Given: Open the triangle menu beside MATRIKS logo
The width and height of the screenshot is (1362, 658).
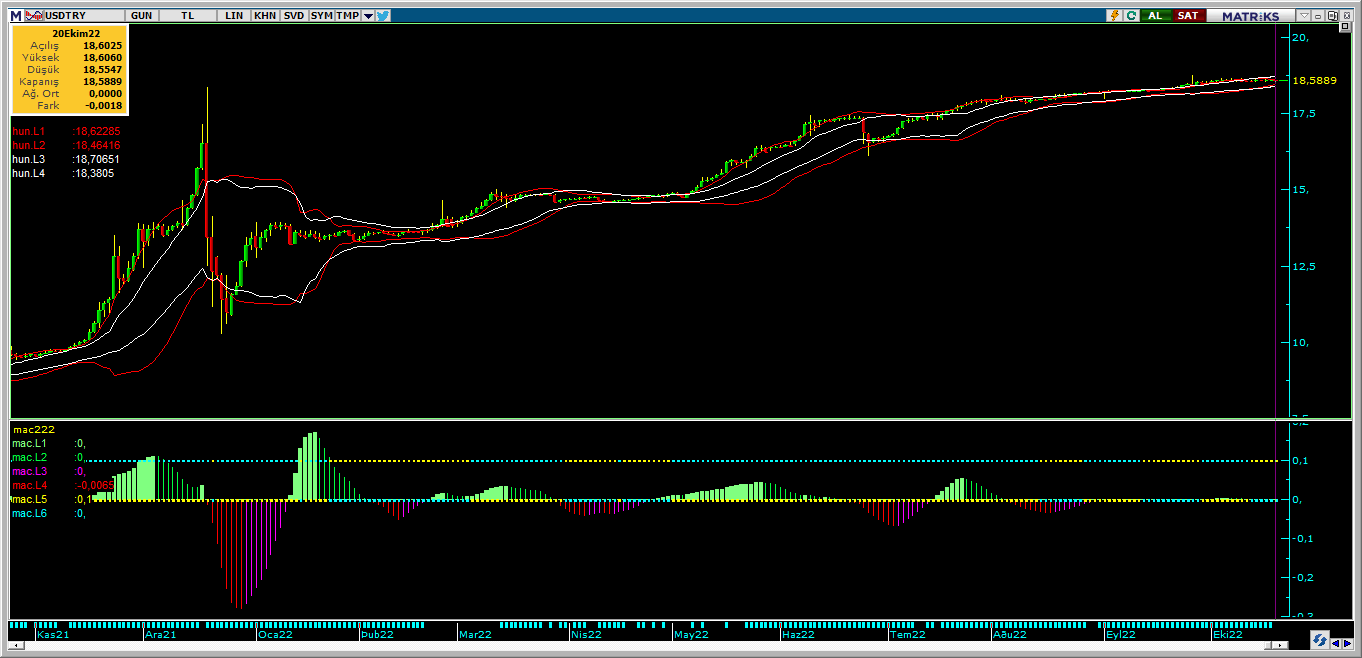Looking at the screenshot, I should pos(1304,15).
